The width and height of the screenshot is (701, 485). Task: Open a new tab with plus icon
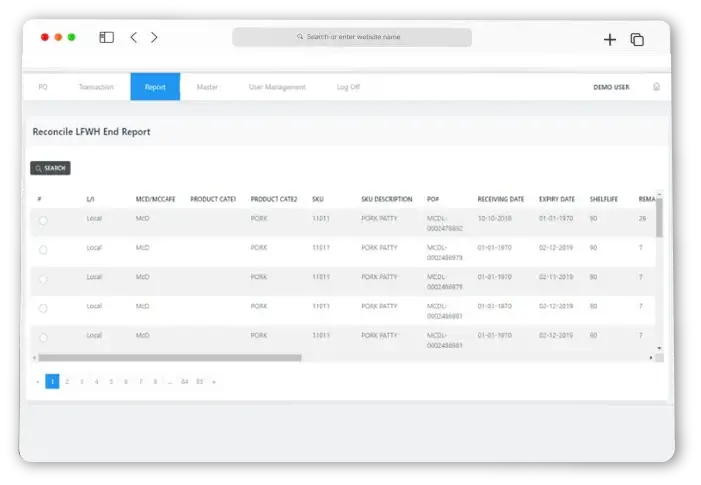click(609, 39)
